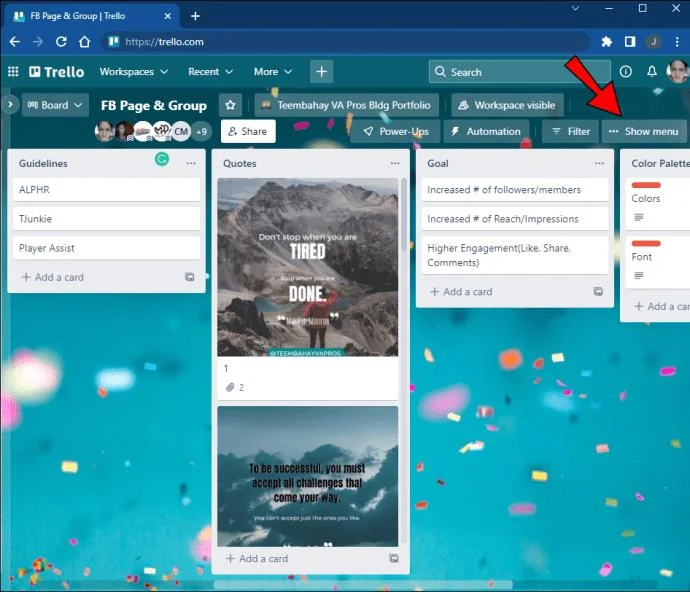This screenshot has height=592, width=690.
Task: Open the TIRED / DONE quote card image
Action: [308, 267]
